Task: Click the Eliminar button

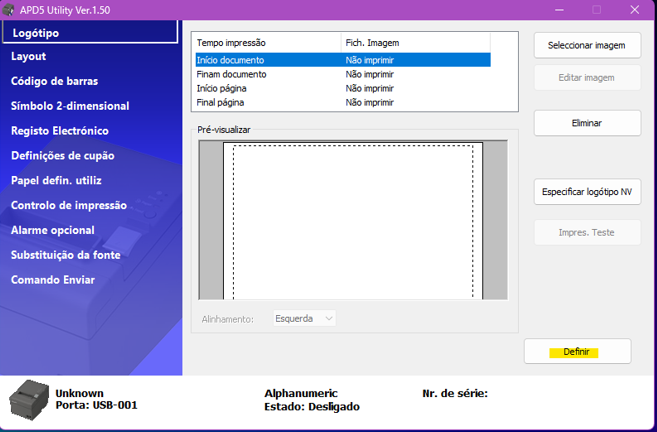Action: tap(587, 123)
